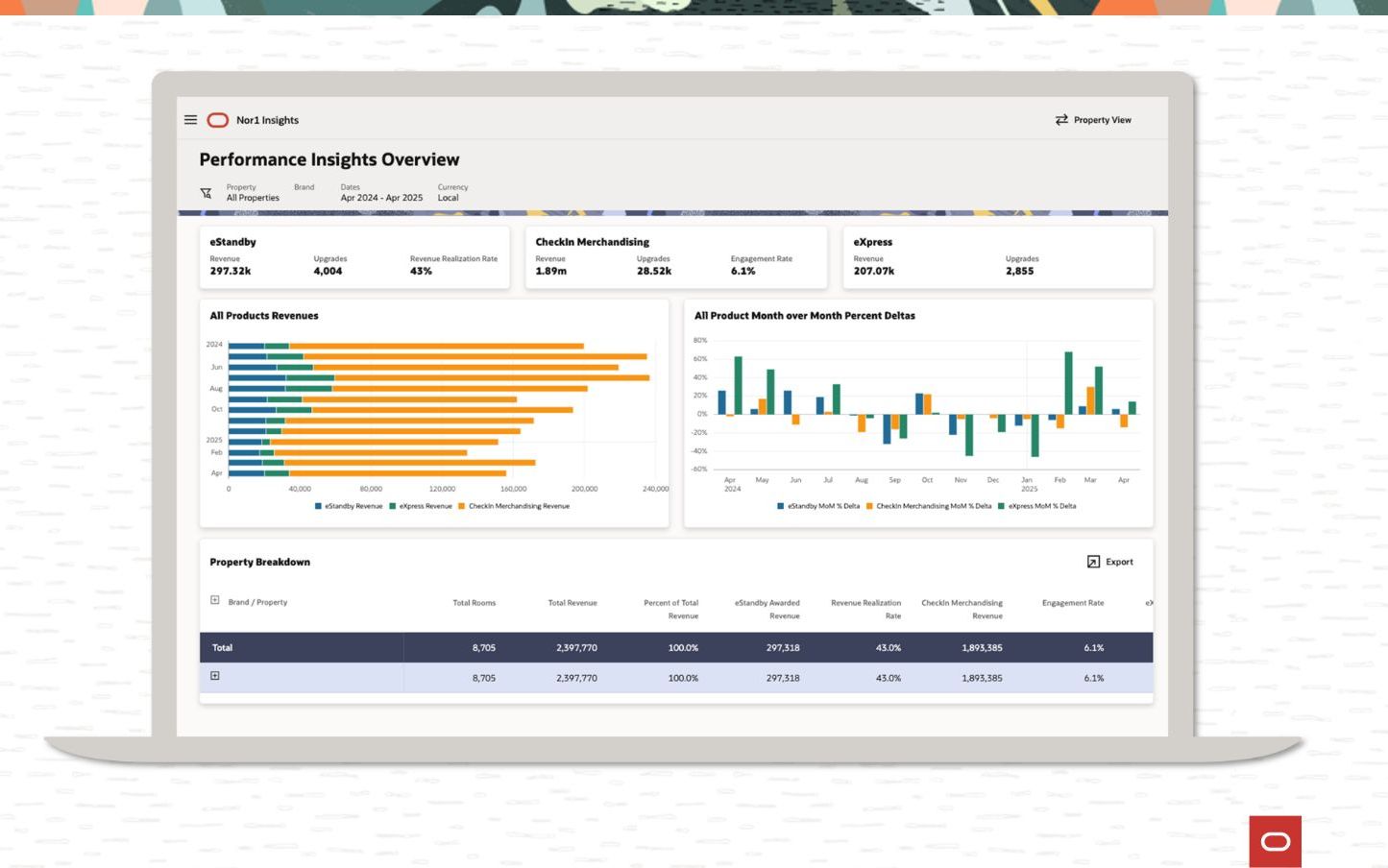Select the Total row in Property Breakdown
1388x868 pixels.
click(676, 647)
